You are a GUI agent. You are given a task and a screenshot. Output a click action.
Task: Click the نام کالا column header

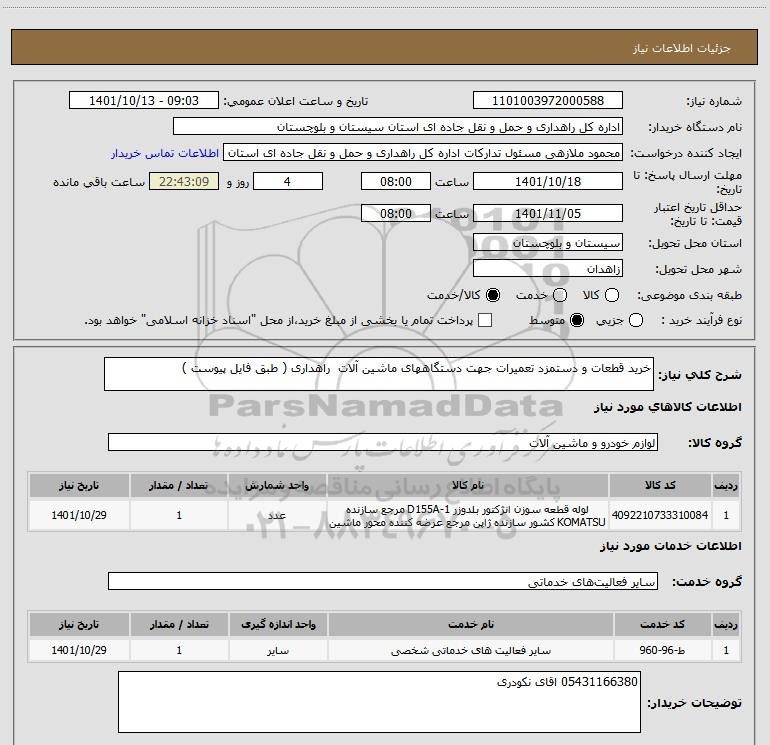click(x=468, y=486)
